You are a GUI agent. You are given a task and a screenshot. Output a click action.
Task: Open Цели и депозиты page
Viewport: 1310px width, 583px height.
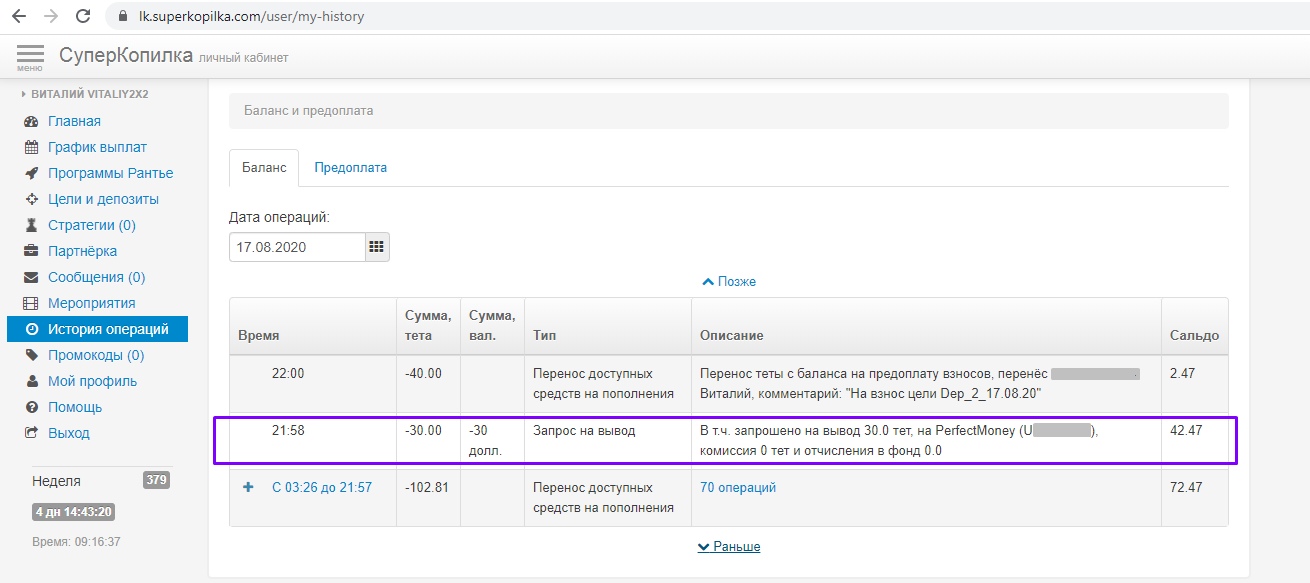tap(103, 199)
